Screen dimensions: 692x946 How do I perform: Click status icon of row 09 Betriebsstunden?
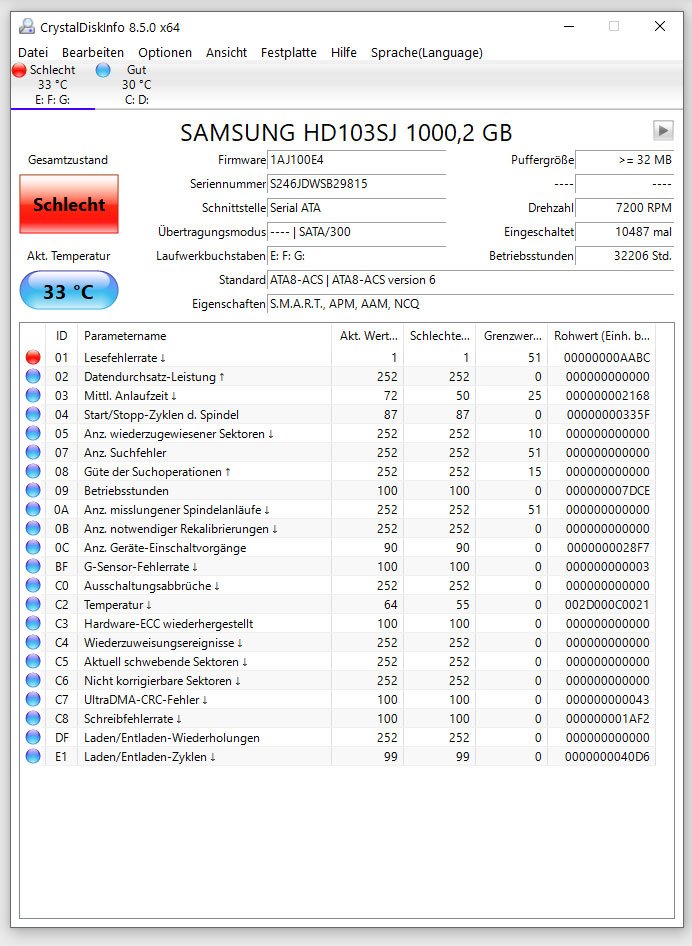(33, 490)
